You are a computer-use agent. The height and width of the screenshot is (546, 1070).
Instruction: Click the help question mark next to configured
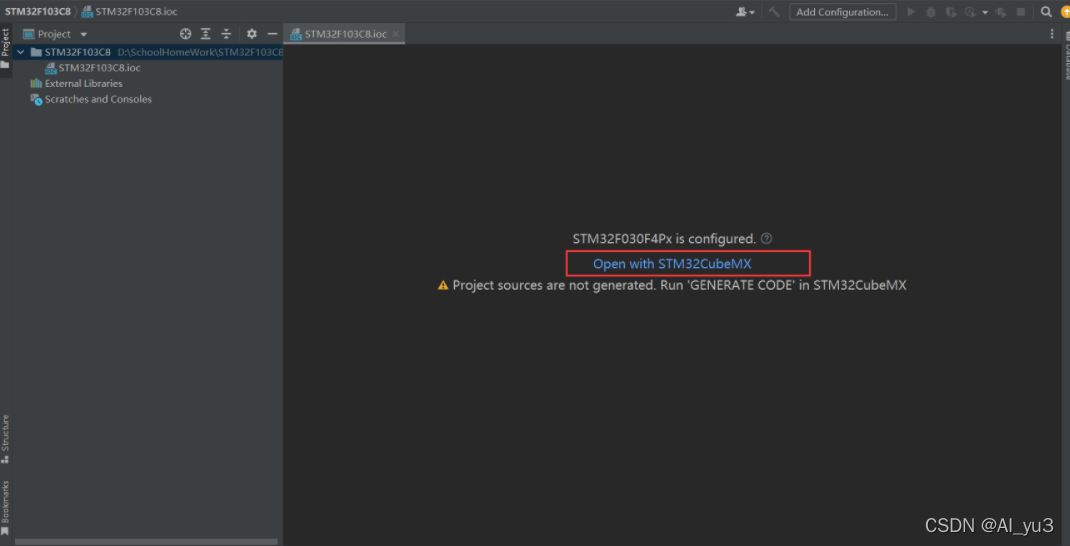click(x=766, y=239)
